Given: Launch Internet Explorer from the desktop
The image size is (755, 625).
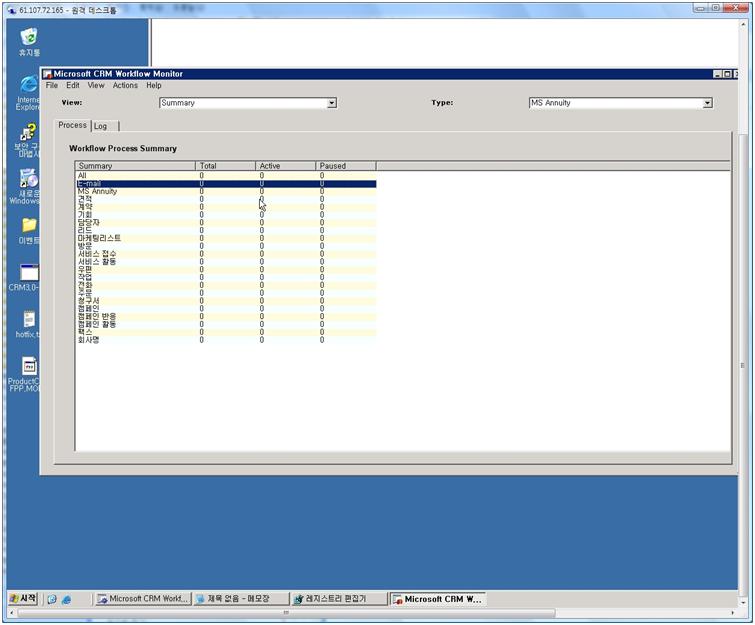Looking at the screenshot, I should [28, 92].
